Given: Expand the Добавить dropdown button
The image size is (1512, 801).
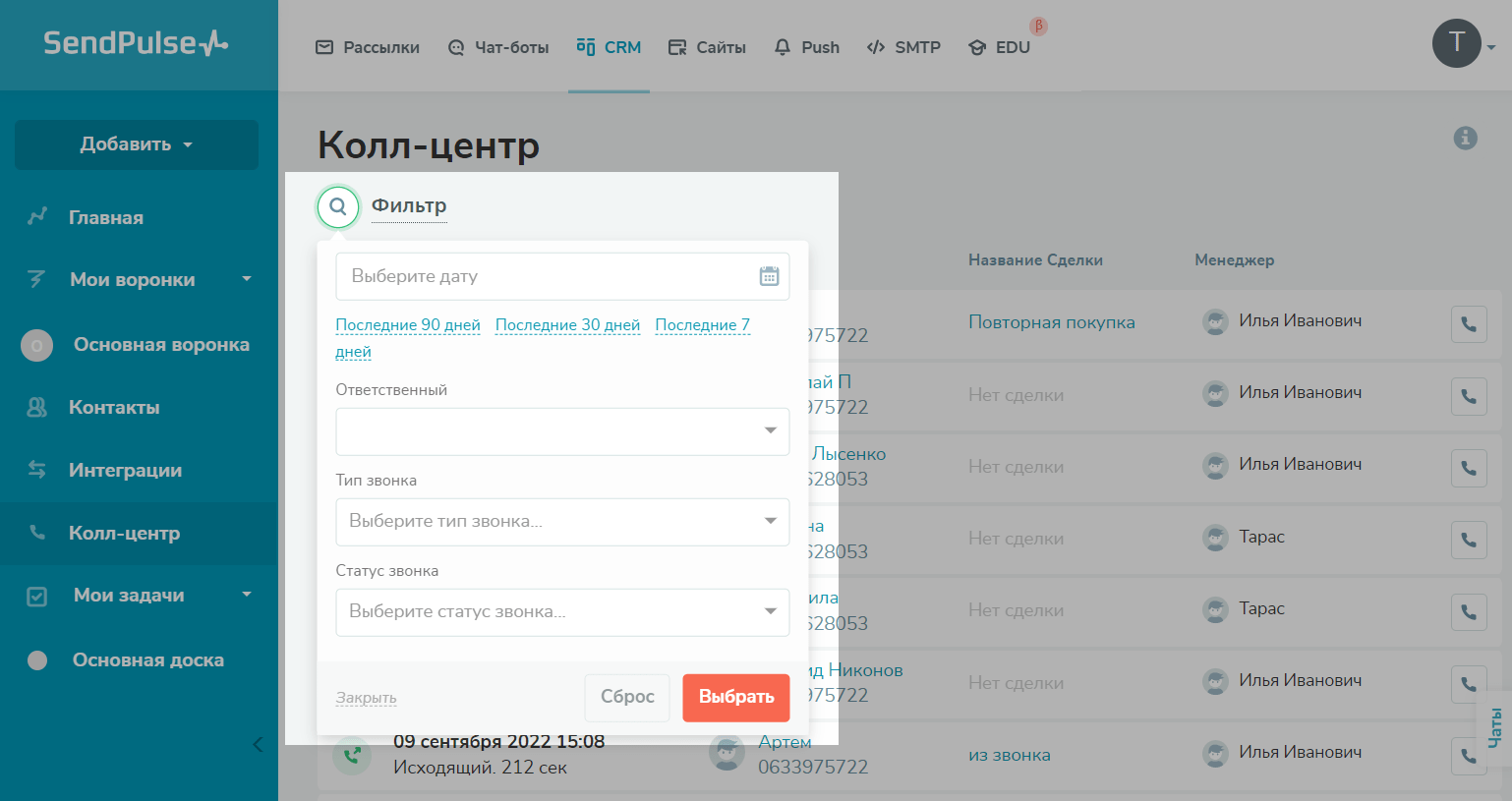Looking at the screenshot, I should [x=137, y=144].
